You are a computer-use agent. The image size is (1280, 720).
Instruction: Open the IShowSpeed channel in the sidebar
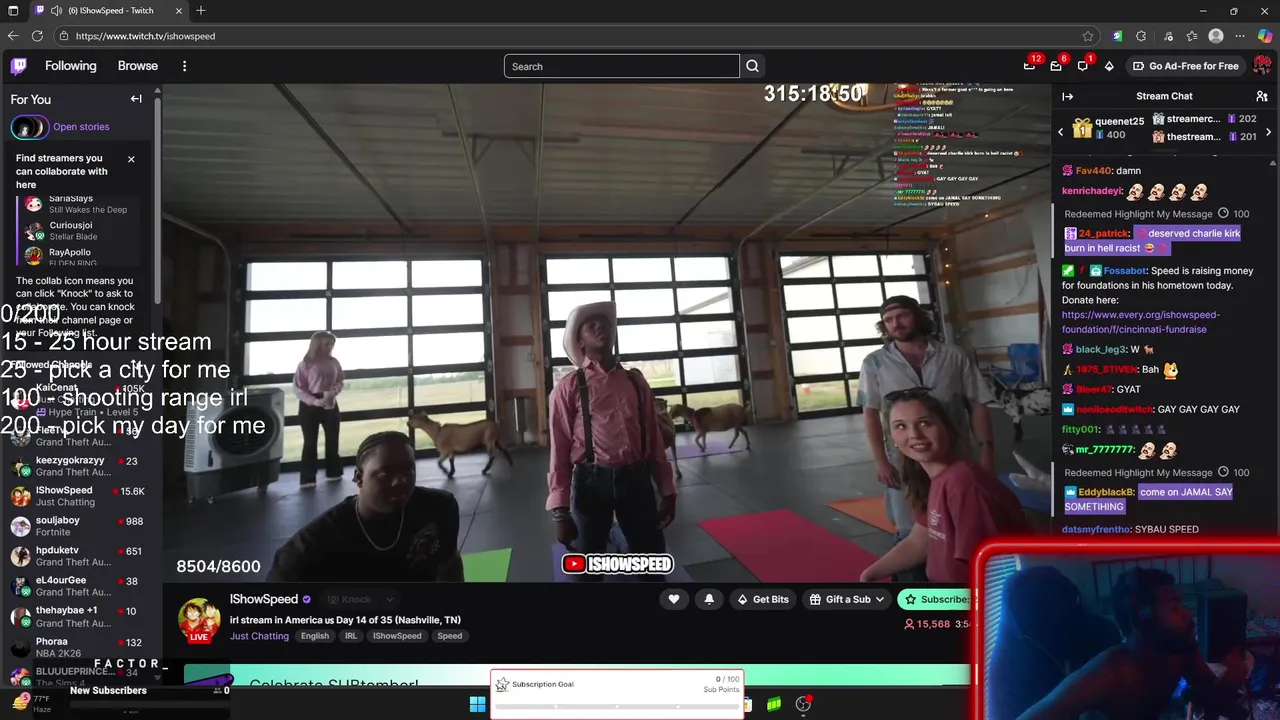(x=78, y=496)
